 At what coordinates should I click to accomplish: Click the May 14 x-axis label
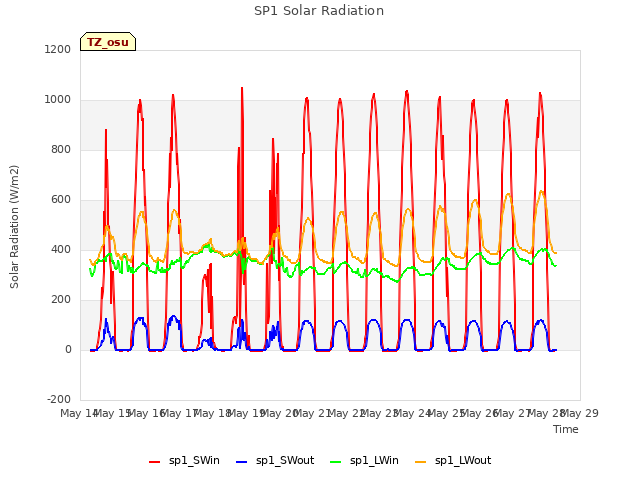(x=79, y=413)
